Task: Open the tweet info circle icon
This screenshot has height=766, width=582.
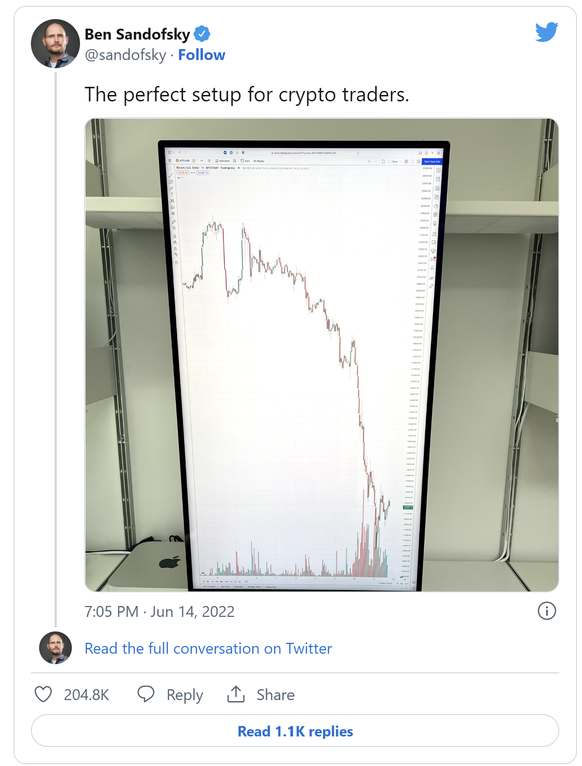Action: [546, 611]
